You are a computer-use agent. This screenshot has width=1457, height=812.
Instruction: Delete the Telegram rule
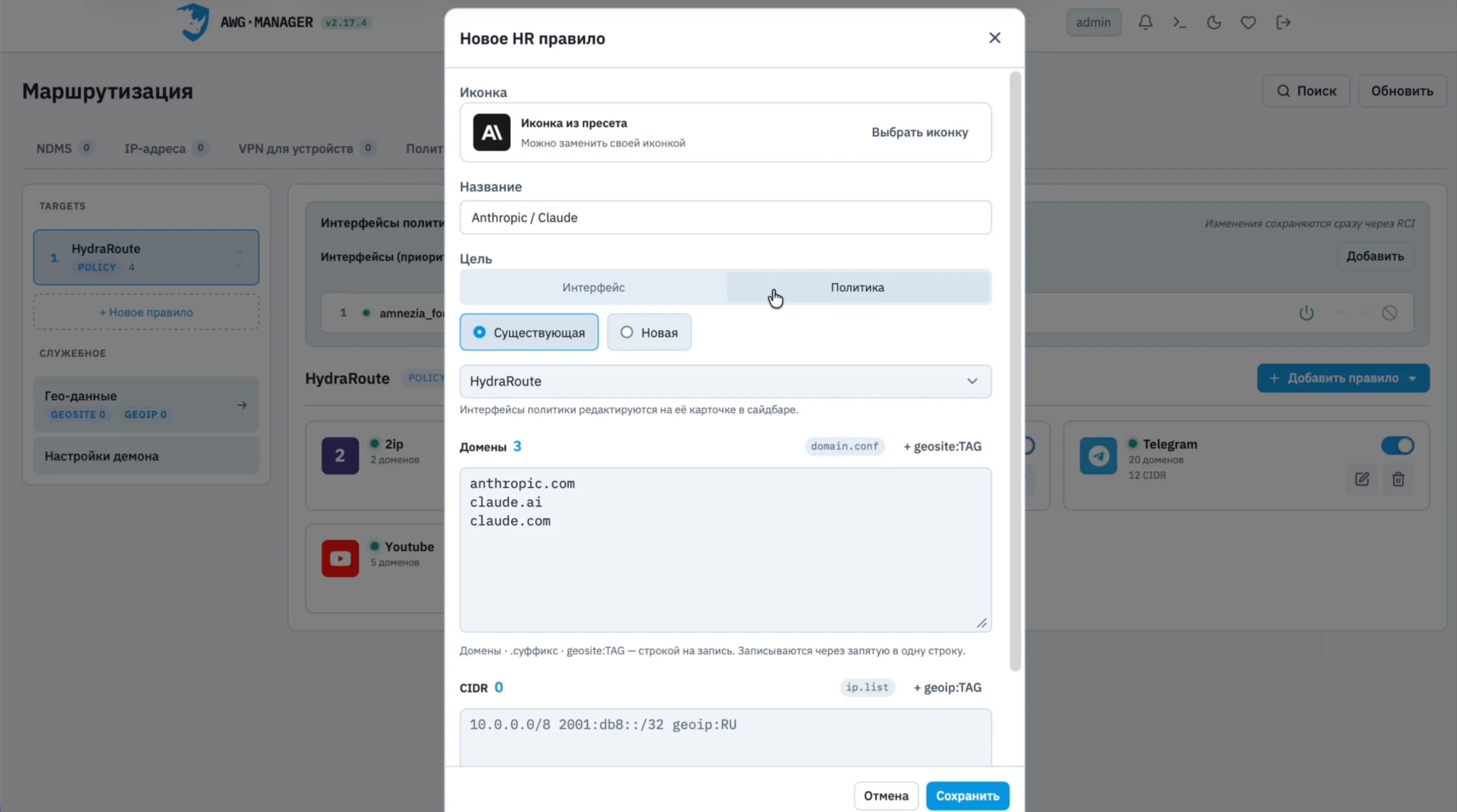(x=1398, y=479)
